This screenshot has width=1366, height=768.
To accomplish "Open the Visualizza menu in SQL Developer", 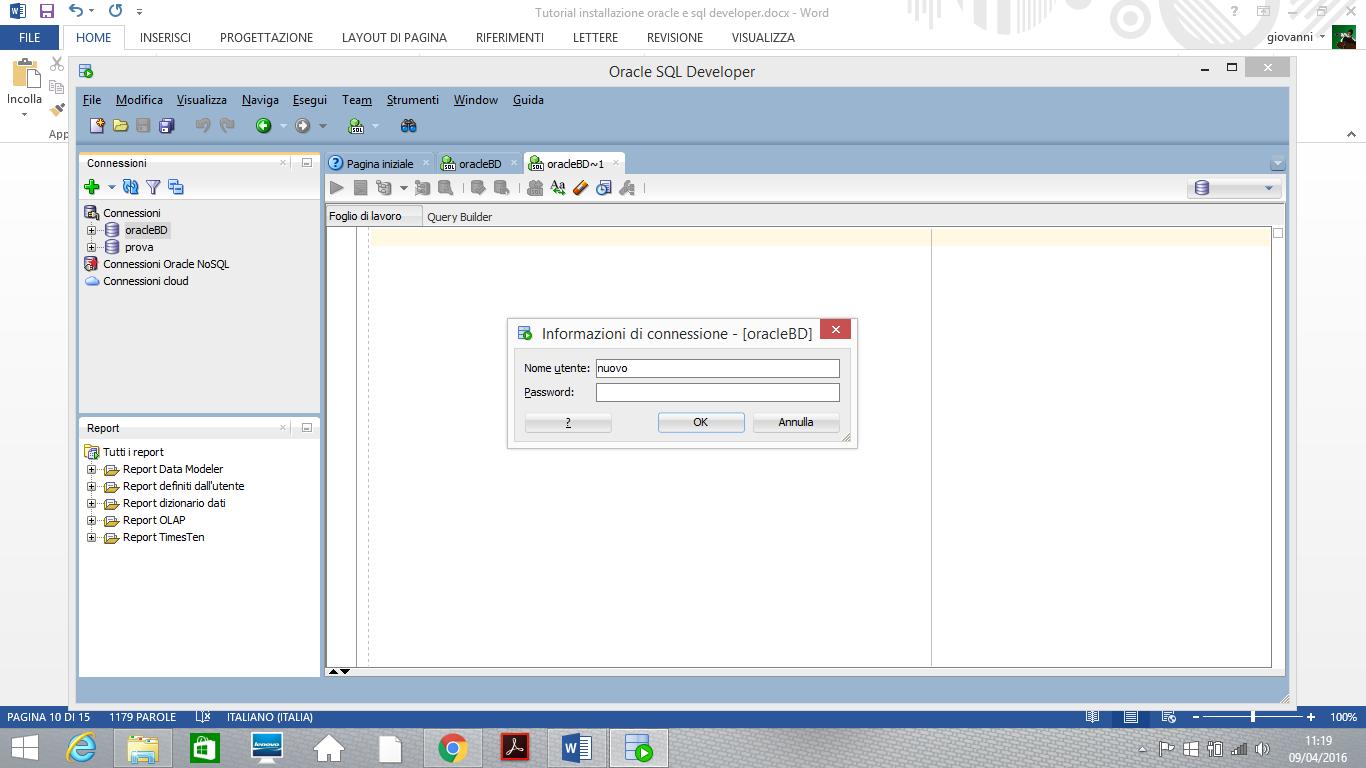I will coord(202,100).
